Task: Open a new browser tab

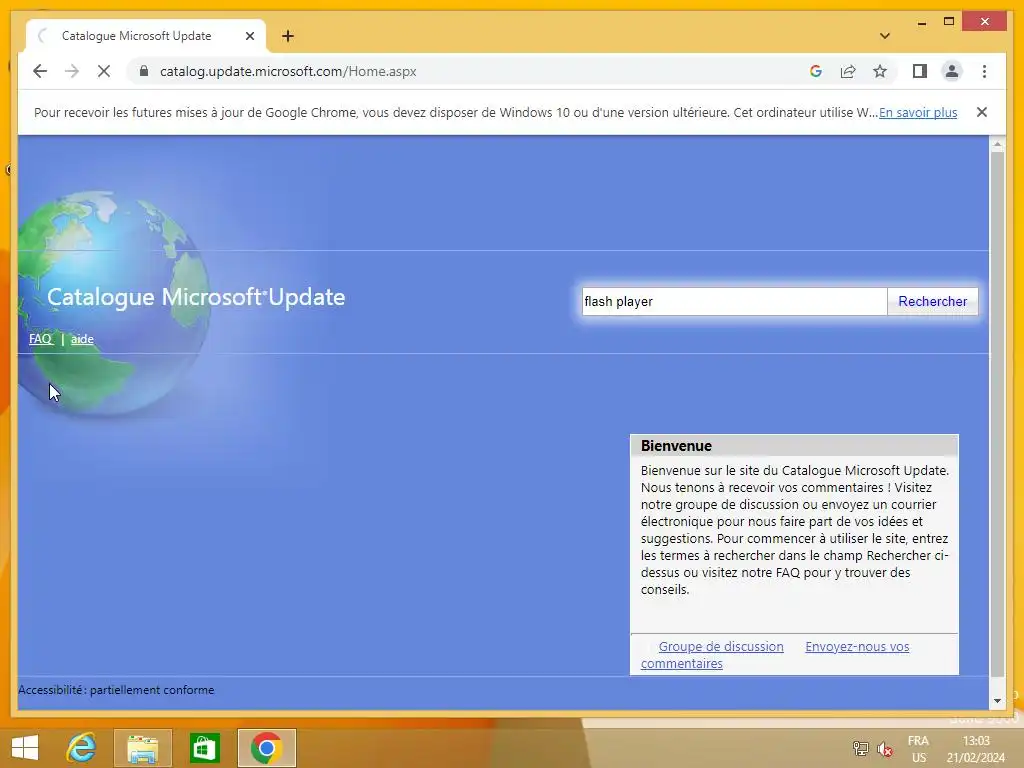Action: point(288,36)
